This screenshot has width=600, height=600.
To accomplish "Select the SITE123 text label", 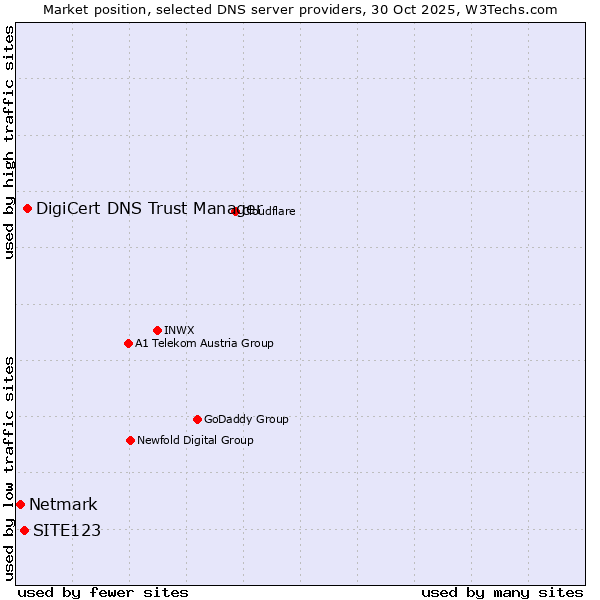I will coord(67,530).
